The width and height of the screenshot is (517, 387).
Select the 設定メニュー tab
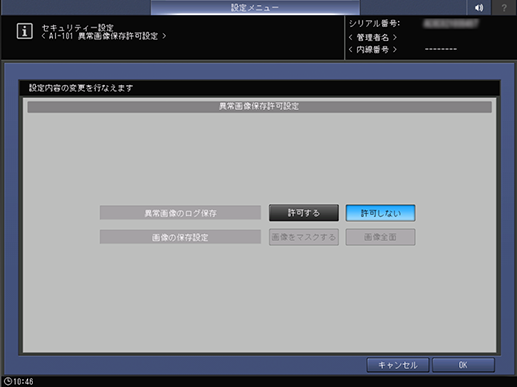point(255,7)
